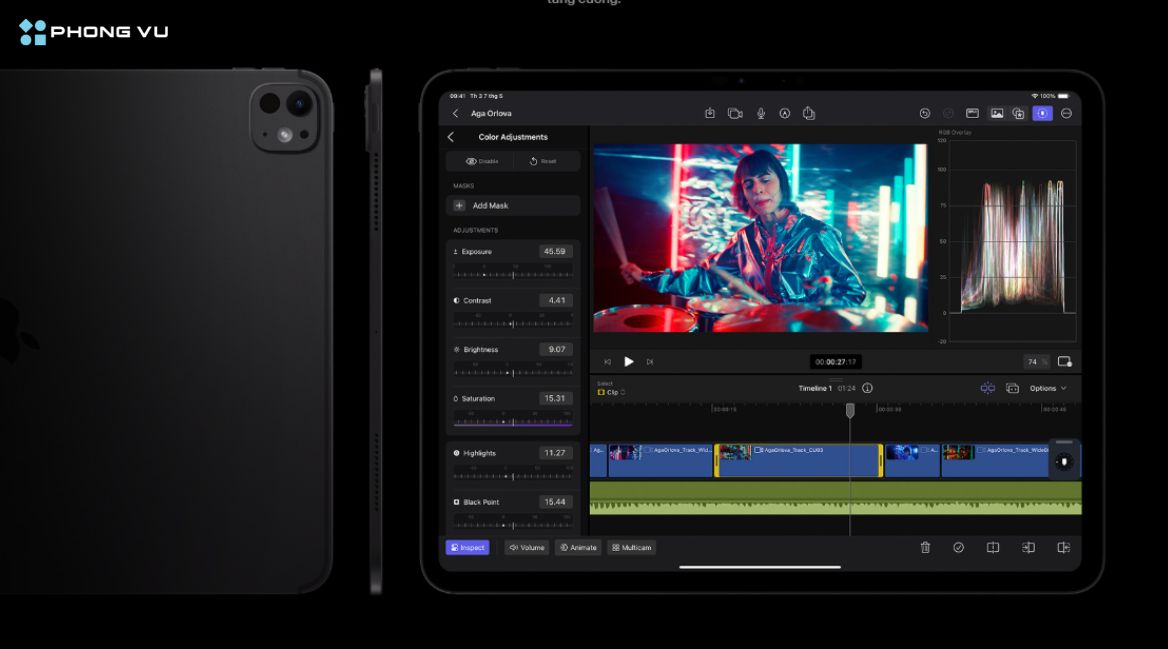The image size is (1168, 649).
Task: Click the right yellow trim handle
Action: (x=880, y=460)
